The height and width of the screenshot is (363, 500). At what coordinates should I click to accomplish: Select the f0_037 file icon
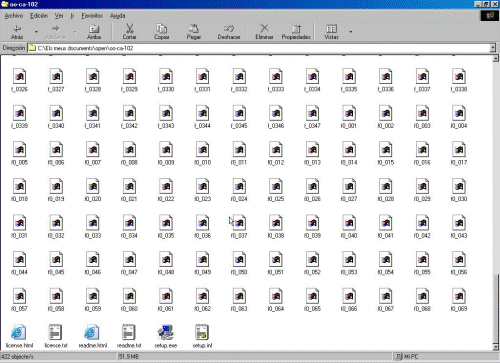point(239,223)
